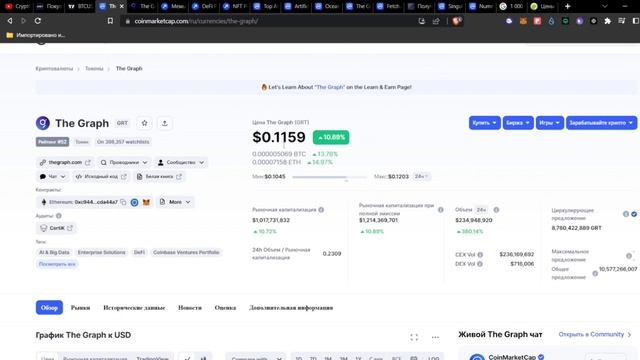
Task: Open info icon beside CEX Vol
Action: 480,255
